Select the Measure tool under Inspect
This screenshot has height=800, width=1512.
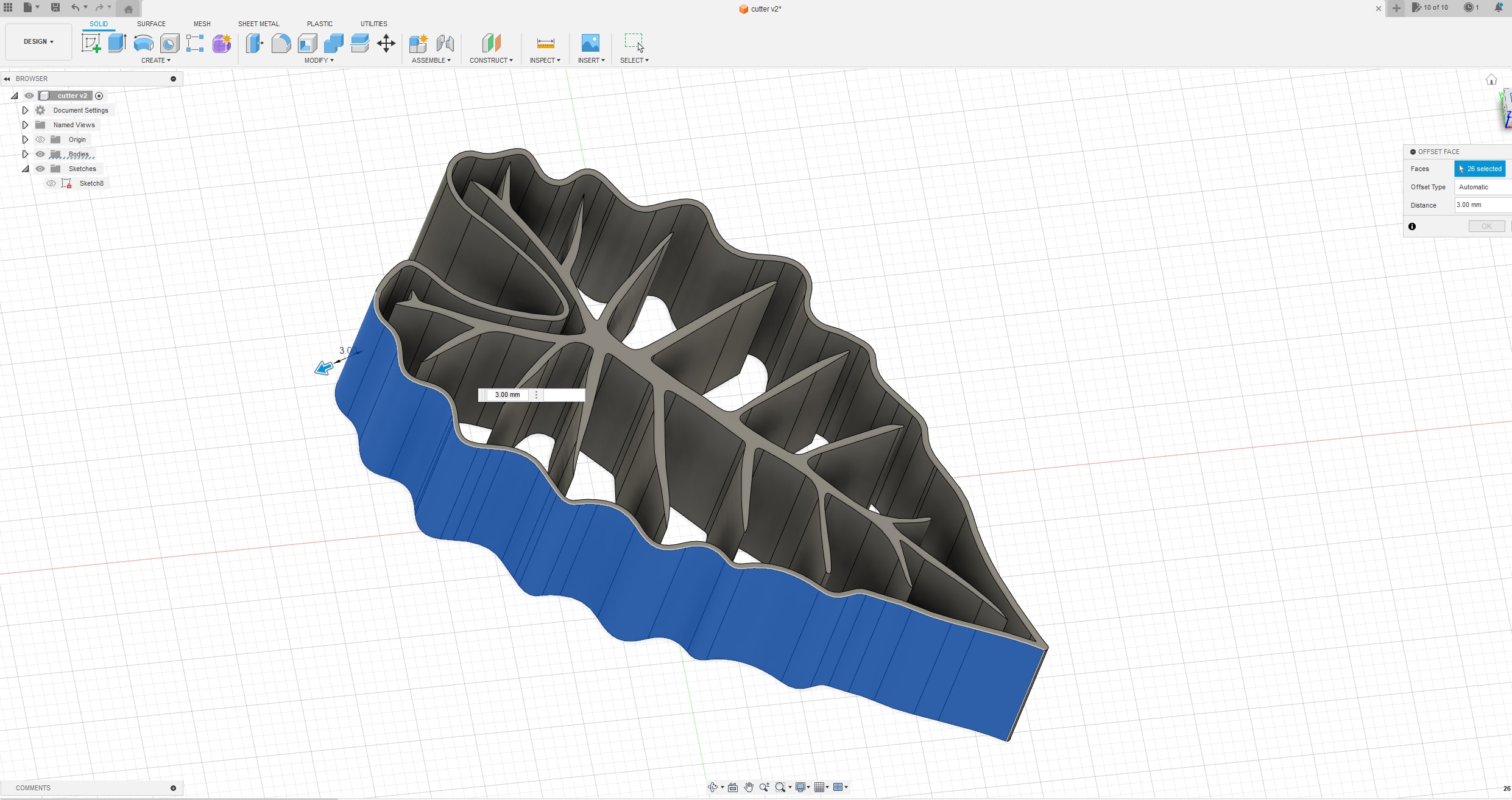tap(545, 43)
